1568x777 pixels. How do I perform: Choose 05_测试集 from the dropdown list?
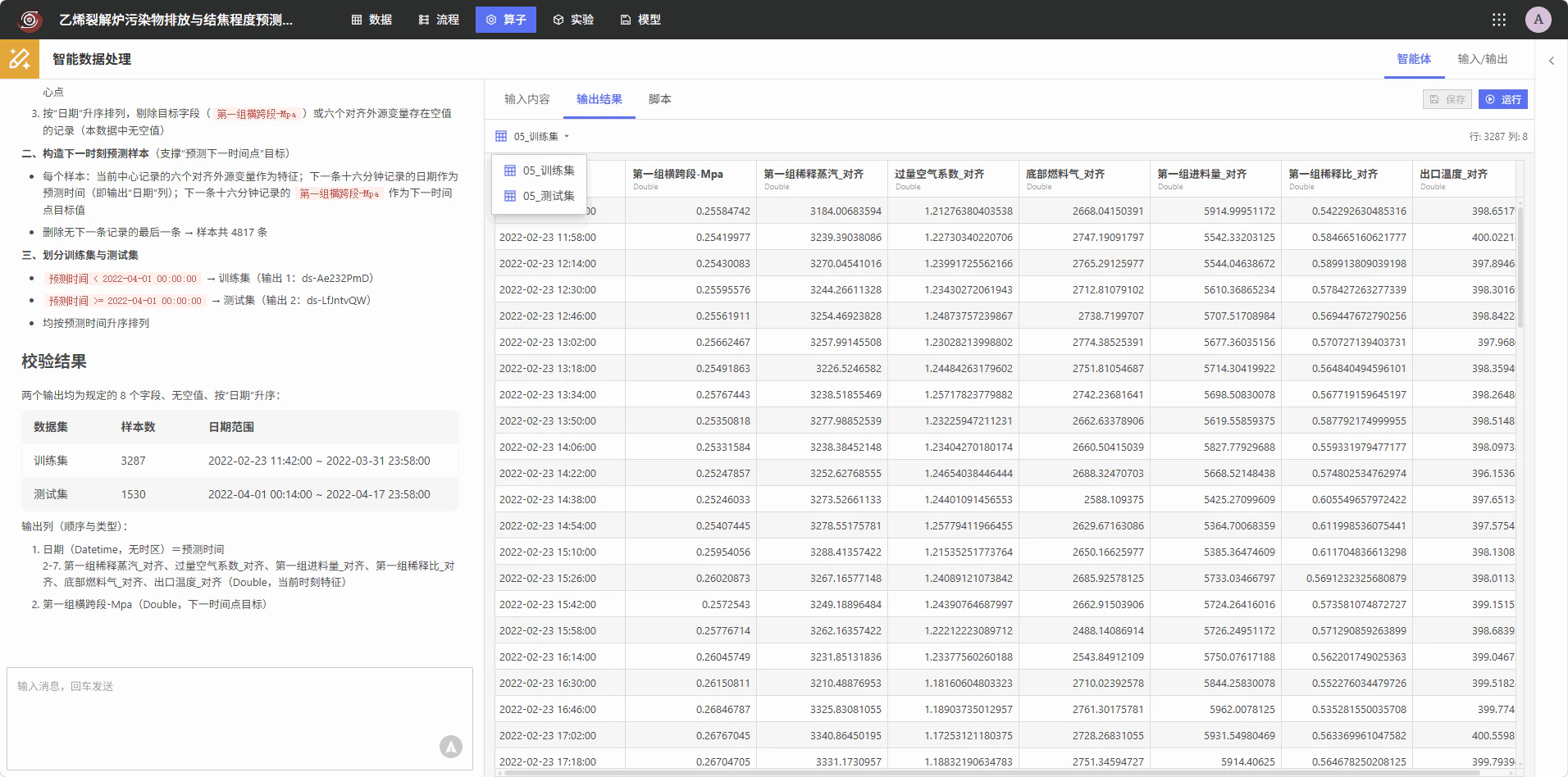pyautogui.click(x=539, y=196)
